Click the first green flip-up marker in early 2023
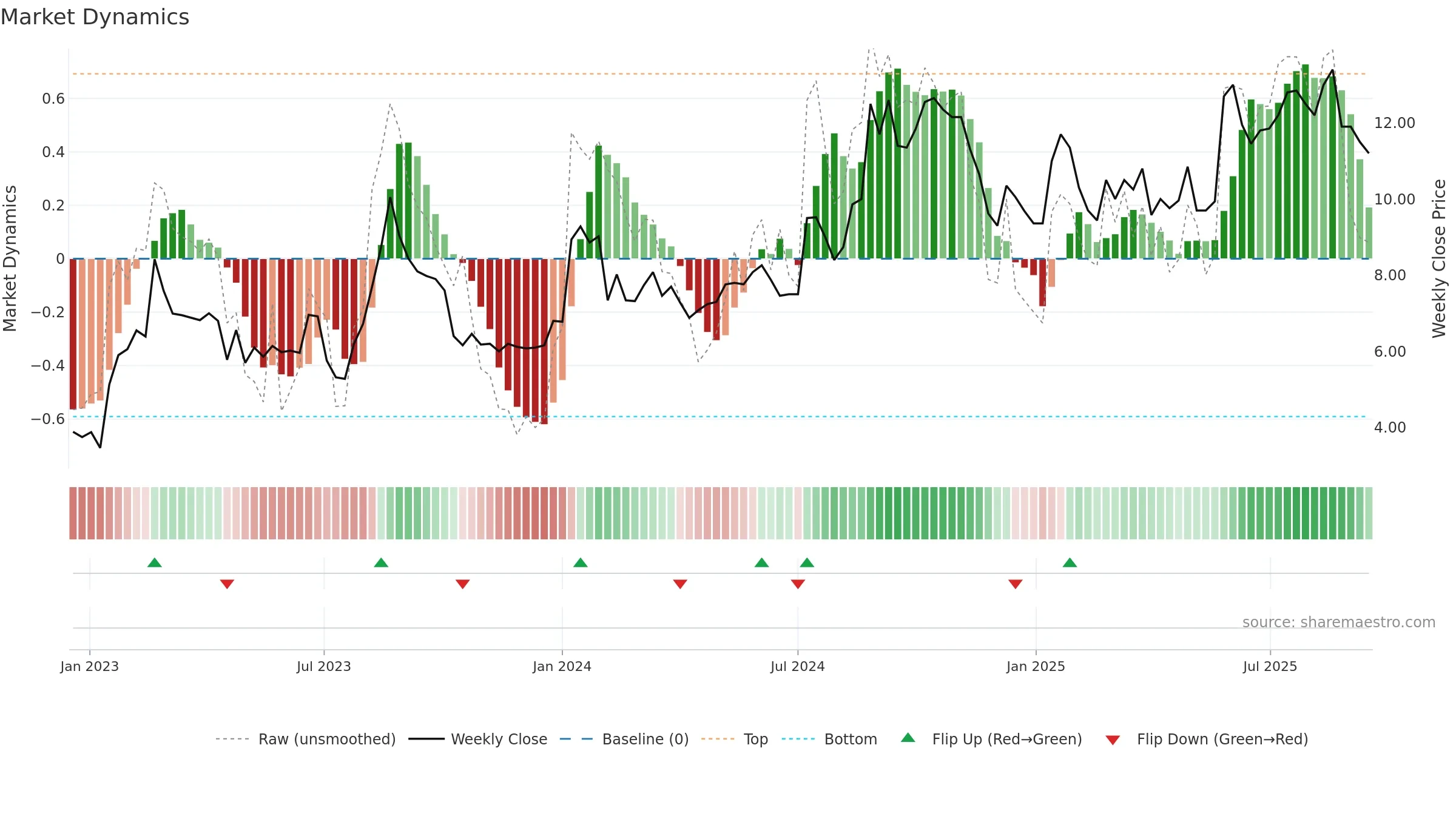This screenshot has height=819, width=1456. point(155,562)
